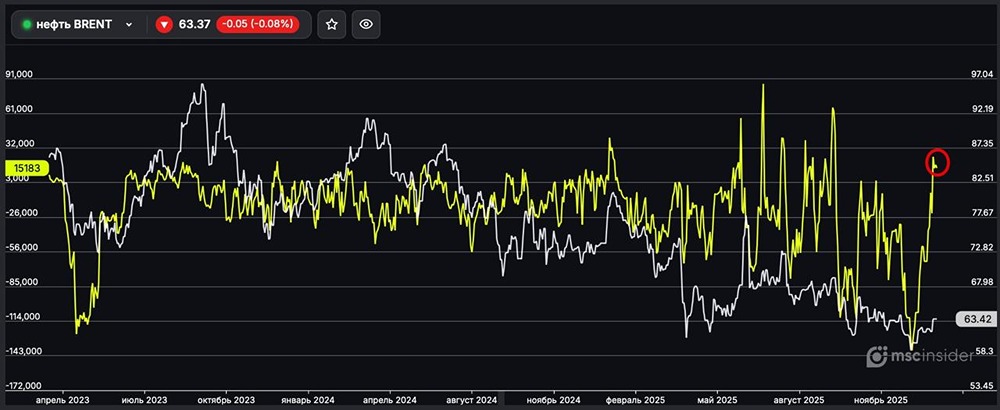
Task: Click the 97.04 right-axis price label
Action: (982, 74)
